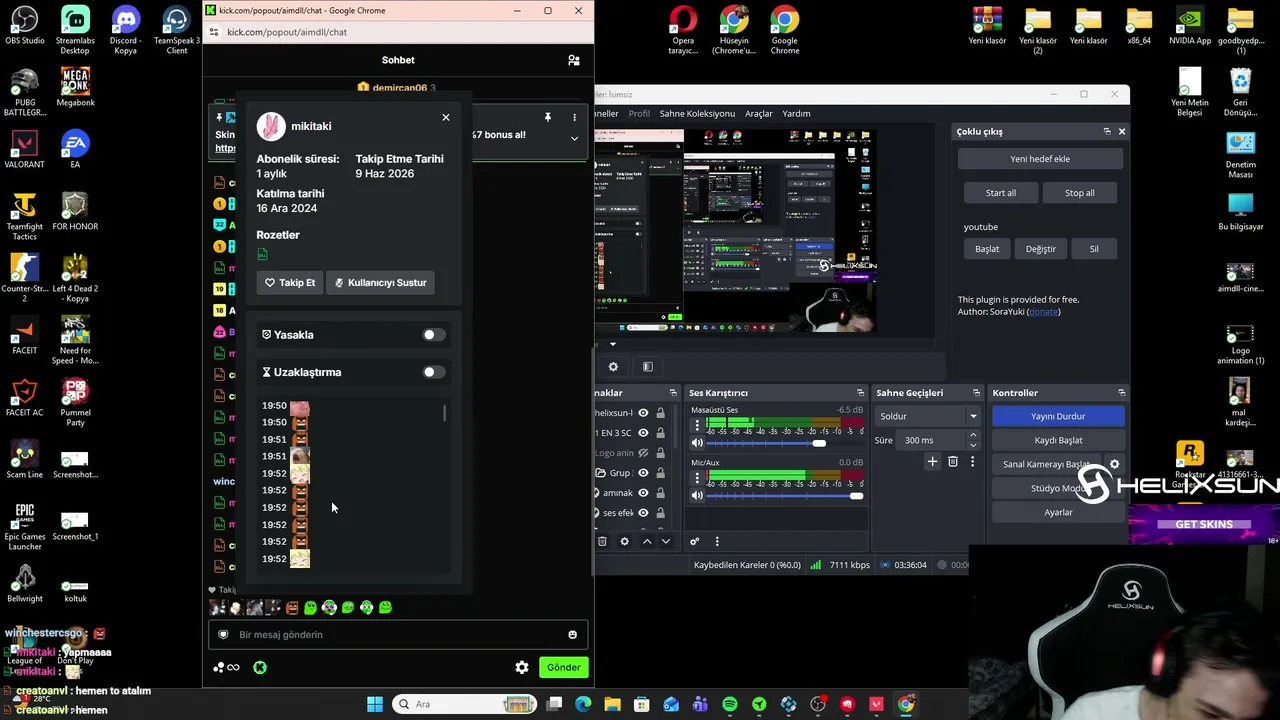Image resolution: width=1280 pixels, height=720 pixels.
Task: Click Stop all in Çoklu çıkış
Action: pos(1080,193)
